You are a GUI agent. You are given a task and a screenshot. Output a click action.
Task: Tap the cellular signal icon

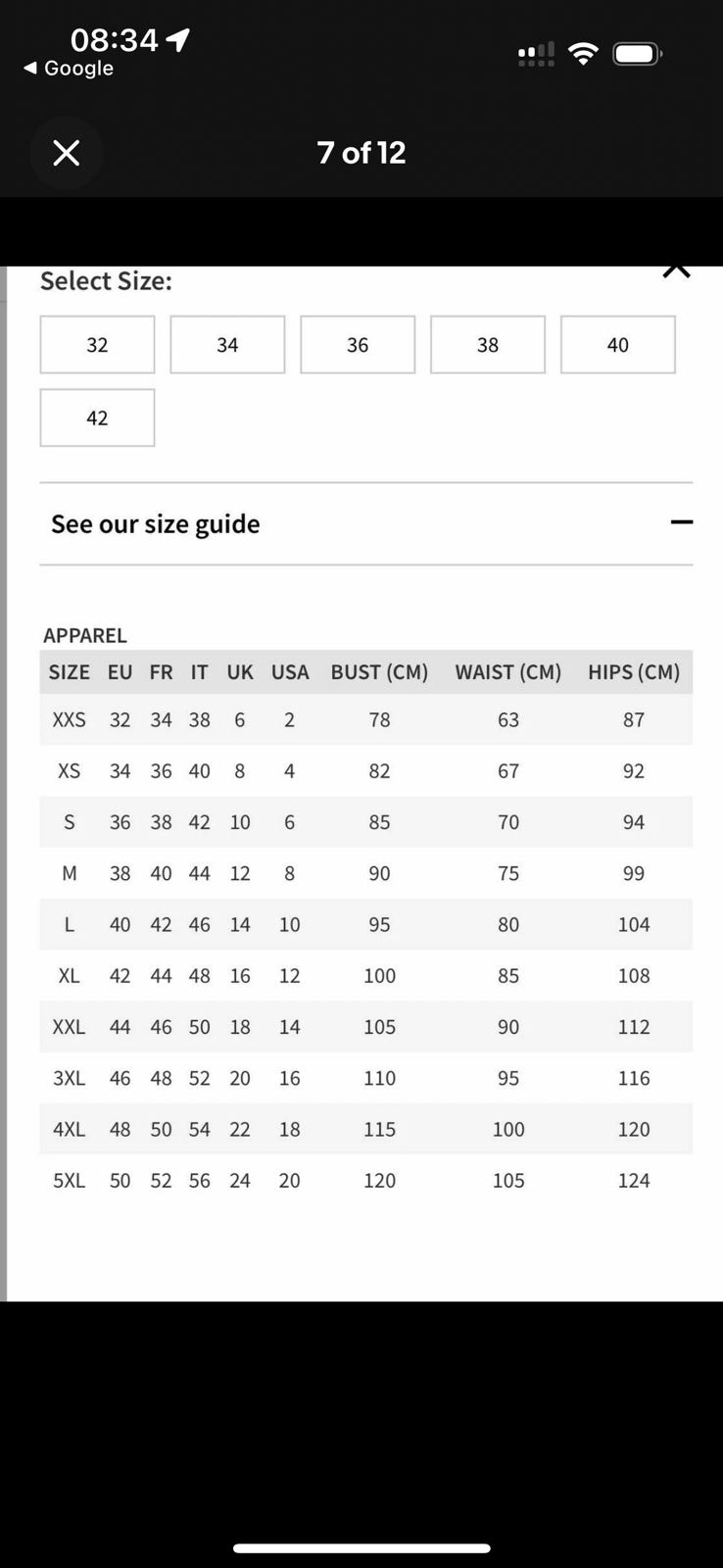pos(536,55)
